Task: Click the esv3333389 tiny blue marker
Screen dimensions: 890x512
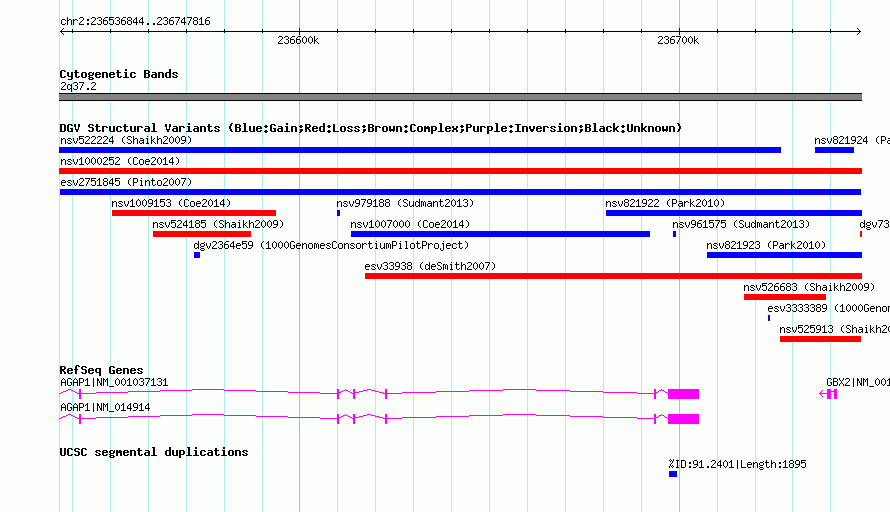Action: (769, 318)
